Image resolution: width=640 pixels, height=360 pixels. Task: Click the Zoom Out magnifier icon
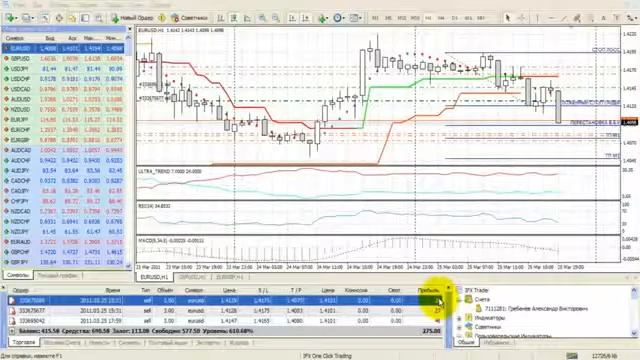pyautogui.click(x=276, y=18)
